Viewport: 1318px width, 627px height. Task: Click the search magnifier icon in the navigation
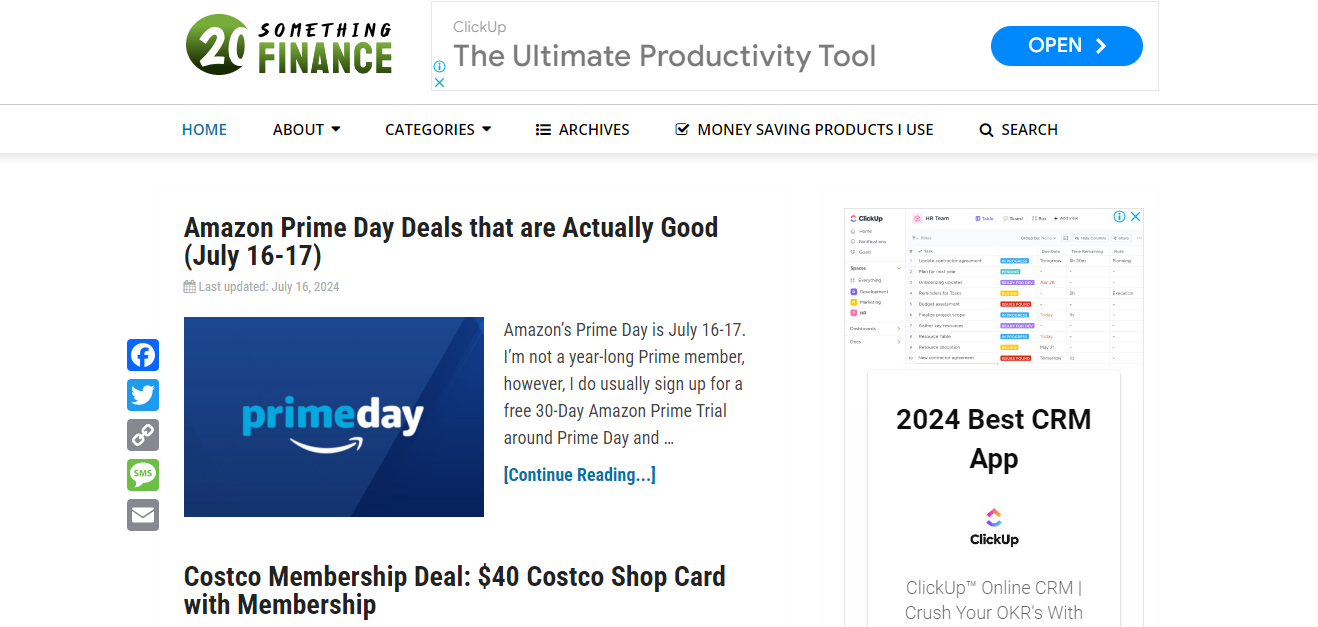(986, 130)
